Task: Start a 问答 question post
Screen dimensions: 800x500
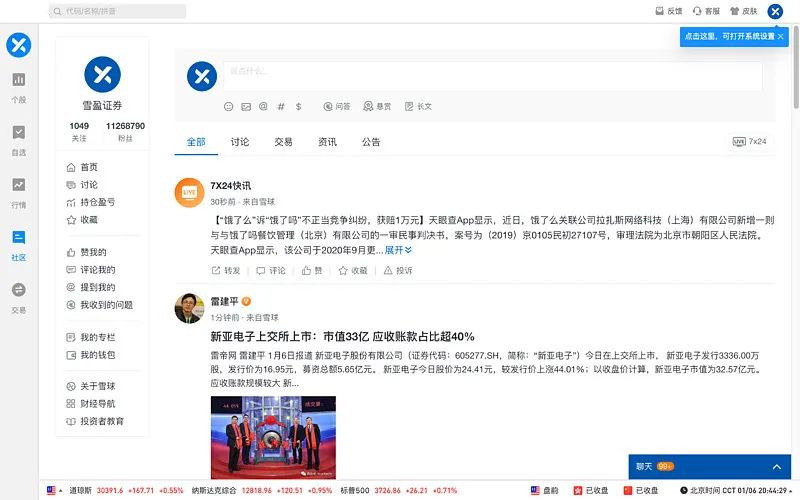Action: [337, 106]
